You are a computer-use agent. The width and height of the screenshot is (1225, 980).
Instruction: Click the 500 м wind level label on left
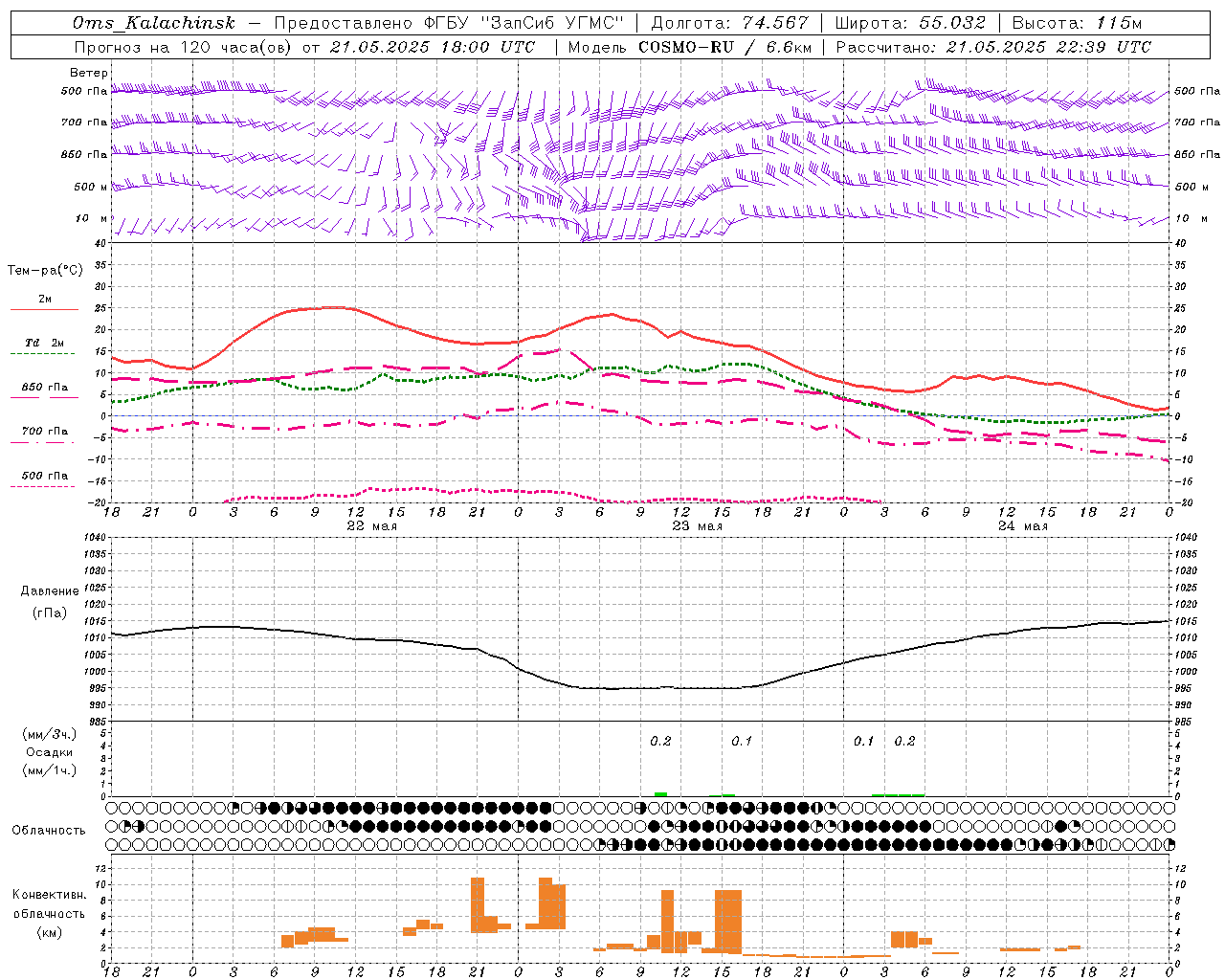point(90,188)
